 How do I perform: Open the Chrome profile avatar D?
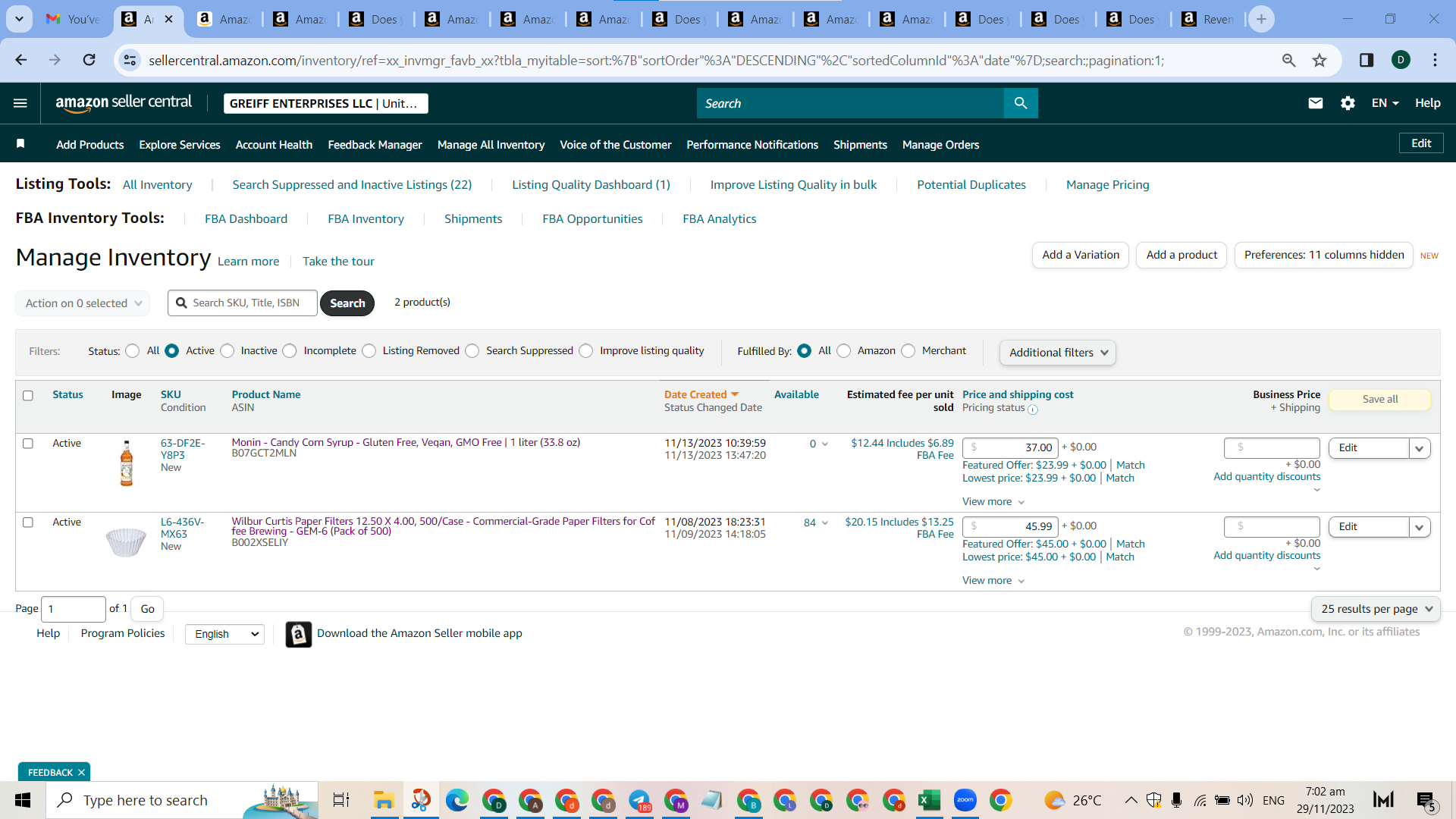(1401, 60)
